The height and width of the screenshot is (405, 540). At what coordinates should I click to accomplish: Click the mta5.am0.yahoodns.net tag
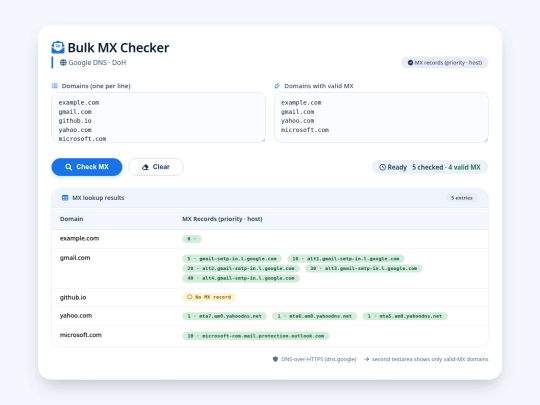point(405,316)
